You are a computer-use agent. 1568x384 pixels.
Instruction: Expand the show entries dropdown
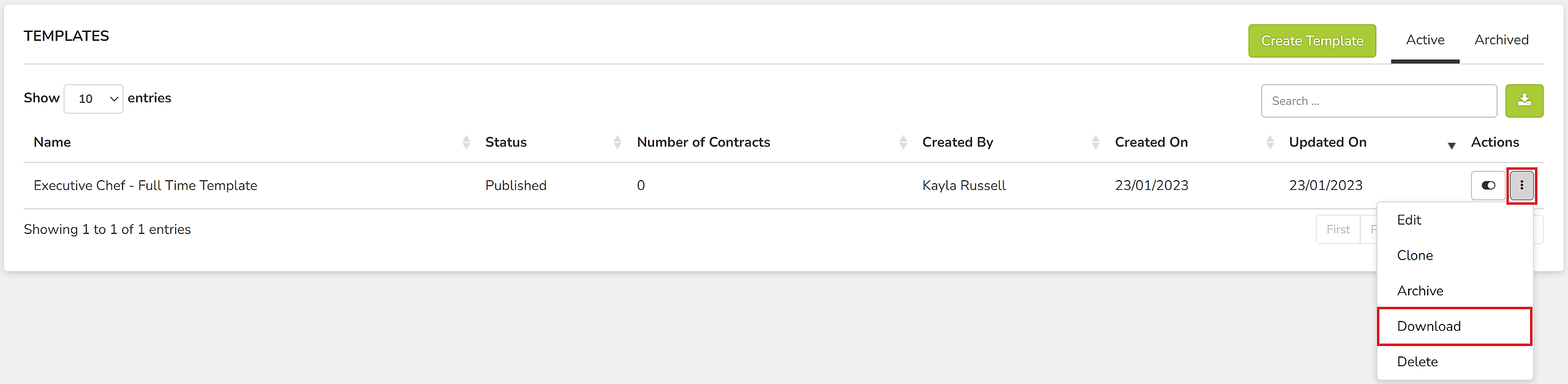tap(94, 99)
